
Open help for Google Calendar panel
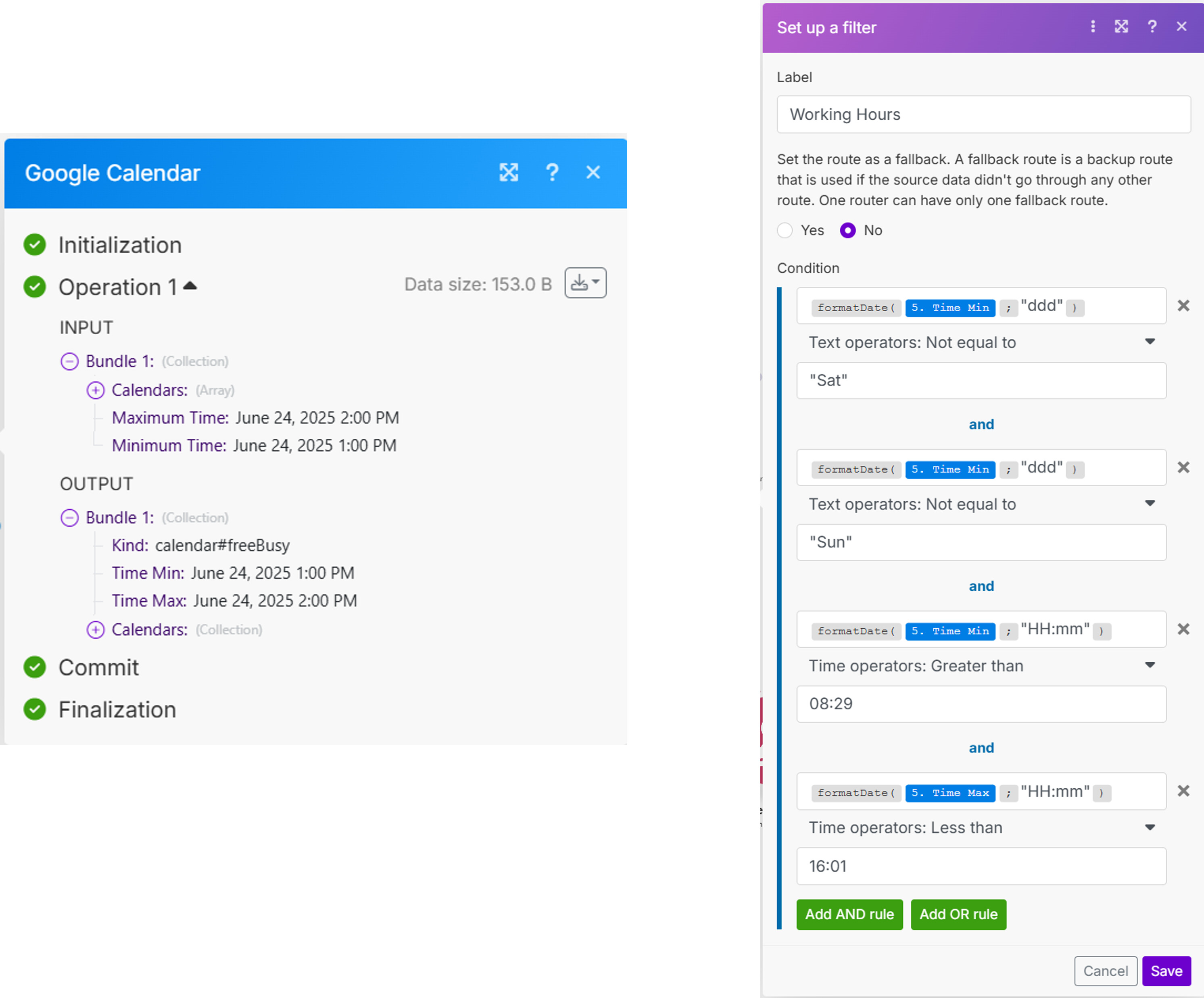coord(551,173)
